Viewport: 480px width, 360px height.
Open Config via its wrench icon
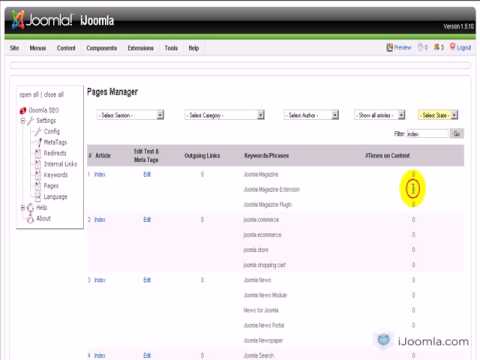coord(38,131)
